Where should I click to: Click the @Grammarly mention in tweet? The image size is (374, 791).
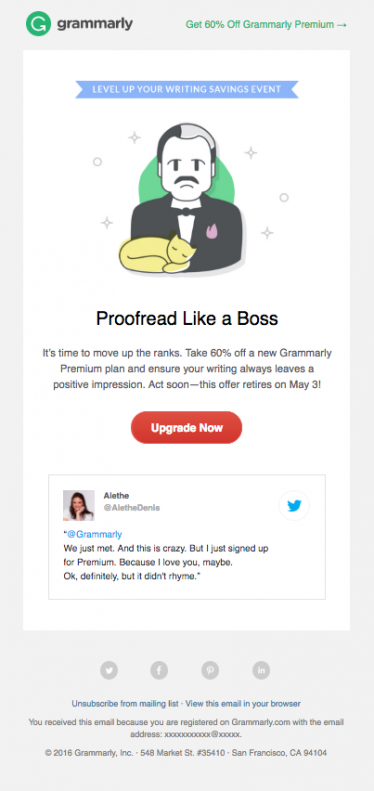point(94,534)
